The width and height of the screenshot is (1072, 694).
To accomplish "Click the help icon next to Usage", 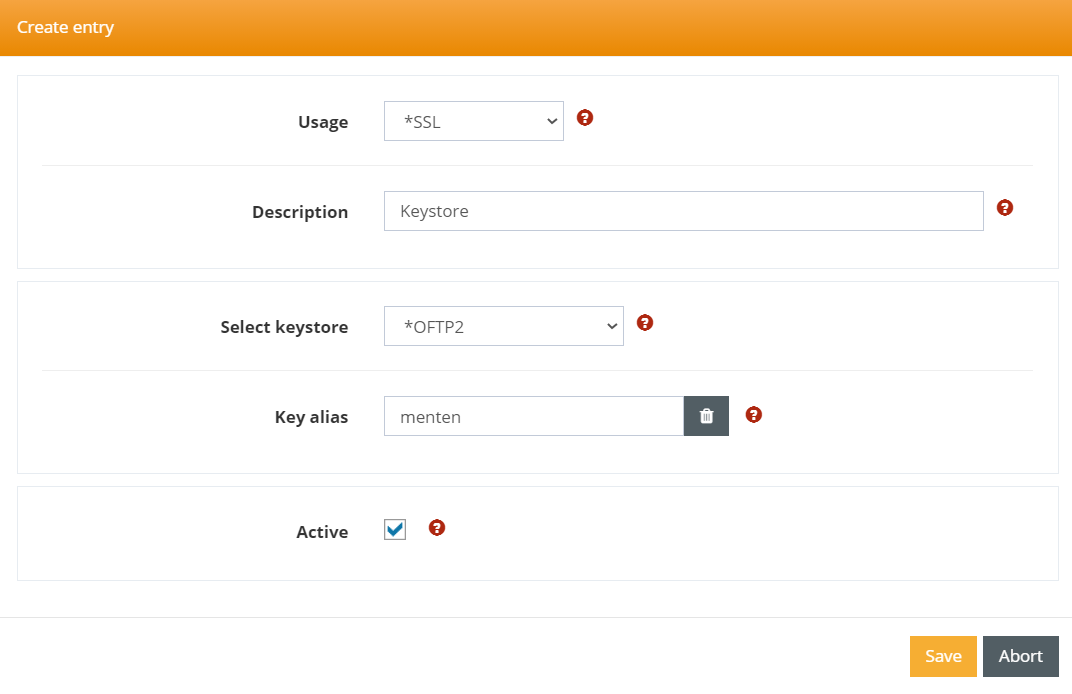I will 585,117.
